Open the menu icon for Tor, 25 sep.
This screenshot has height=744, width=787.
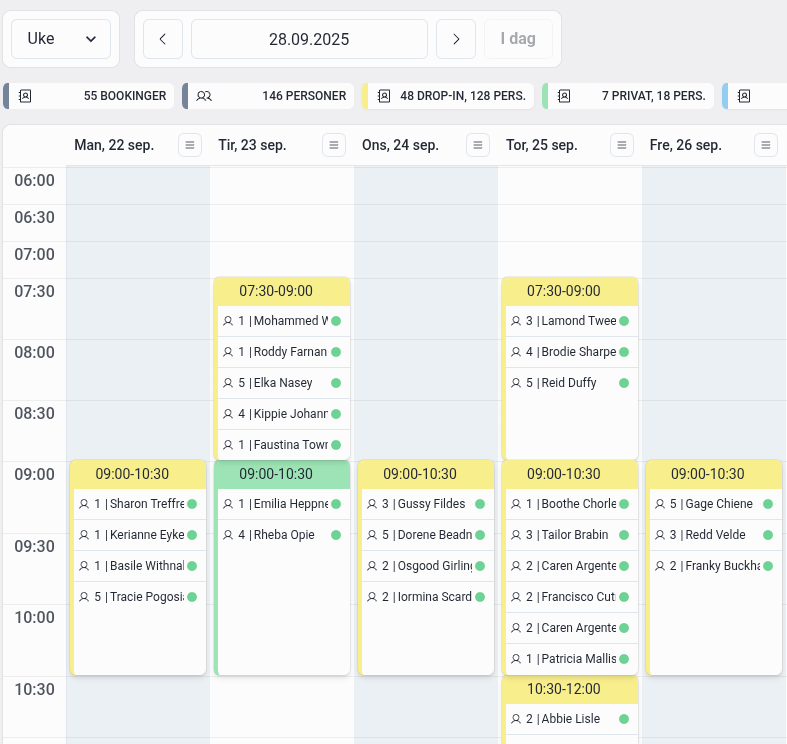pos(622,145)
